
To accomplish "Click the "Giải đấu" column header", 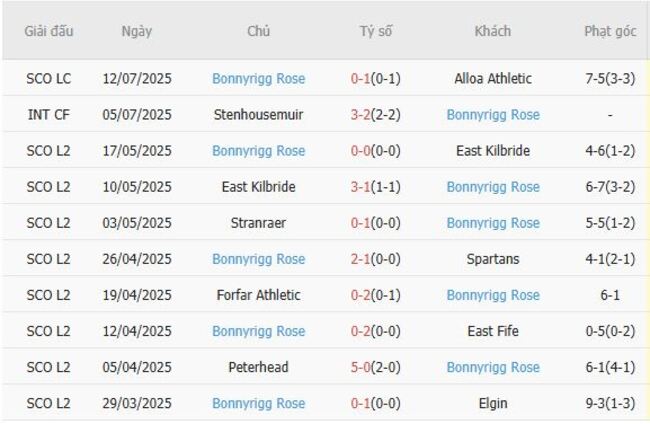I will coord(49,31).
